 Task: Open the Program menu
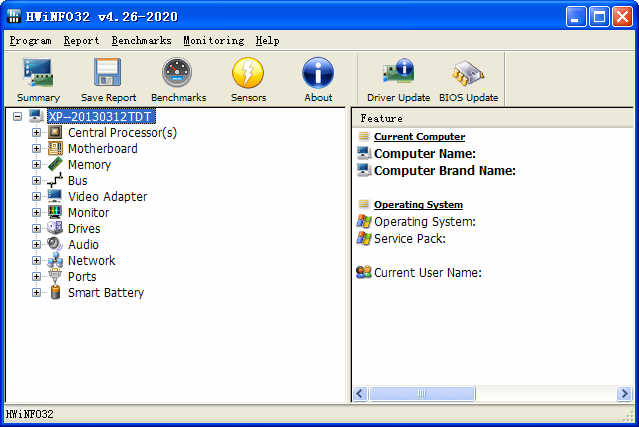30,41
